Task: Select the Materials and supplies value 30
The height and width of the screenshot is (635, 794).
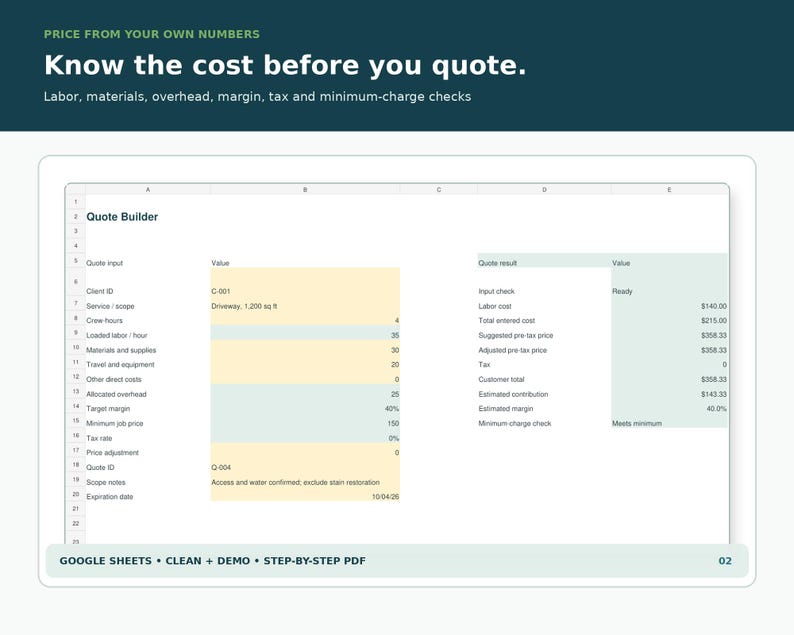Action: point(305,349)
